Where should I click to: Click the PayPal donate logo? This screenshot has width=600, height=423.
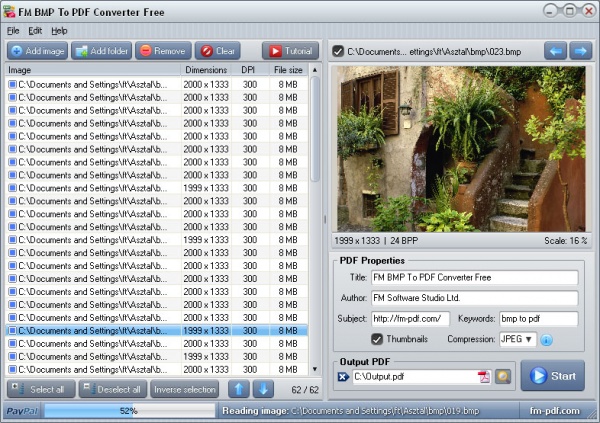20,411
